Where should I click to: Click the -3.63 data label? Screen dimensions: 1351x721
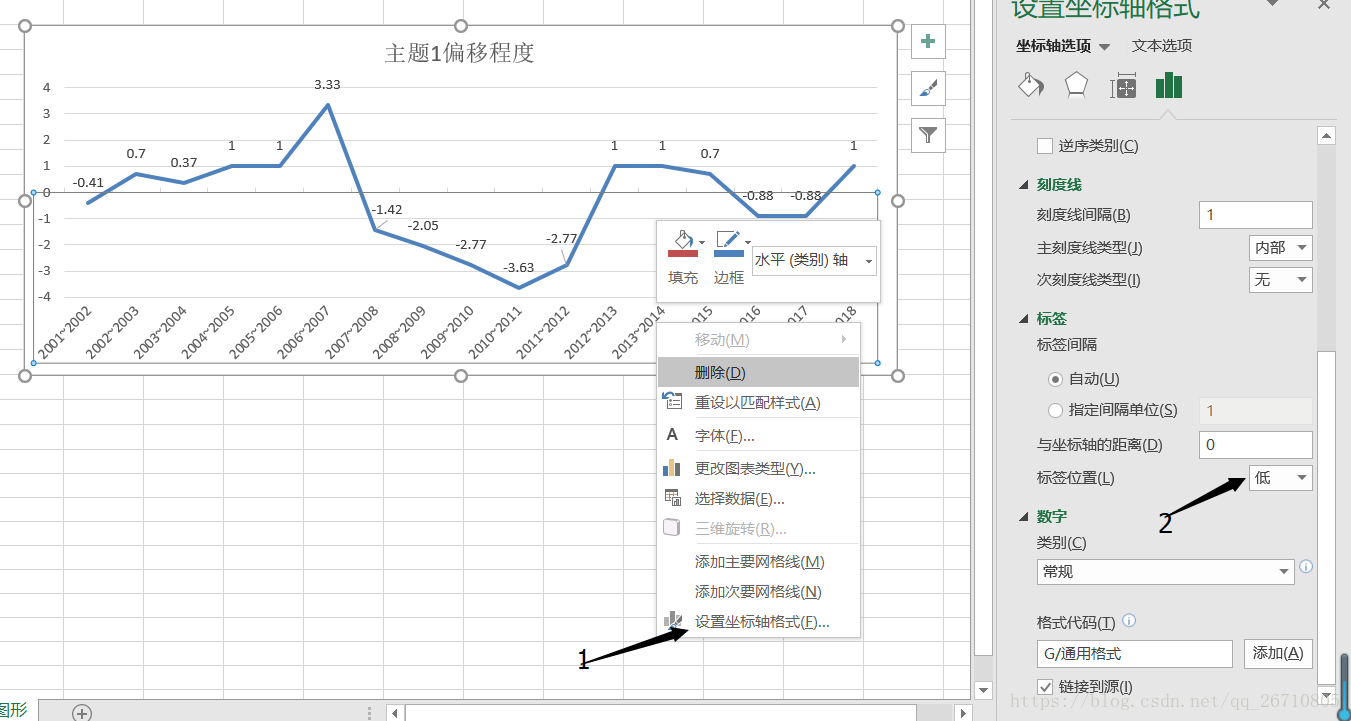518,268
